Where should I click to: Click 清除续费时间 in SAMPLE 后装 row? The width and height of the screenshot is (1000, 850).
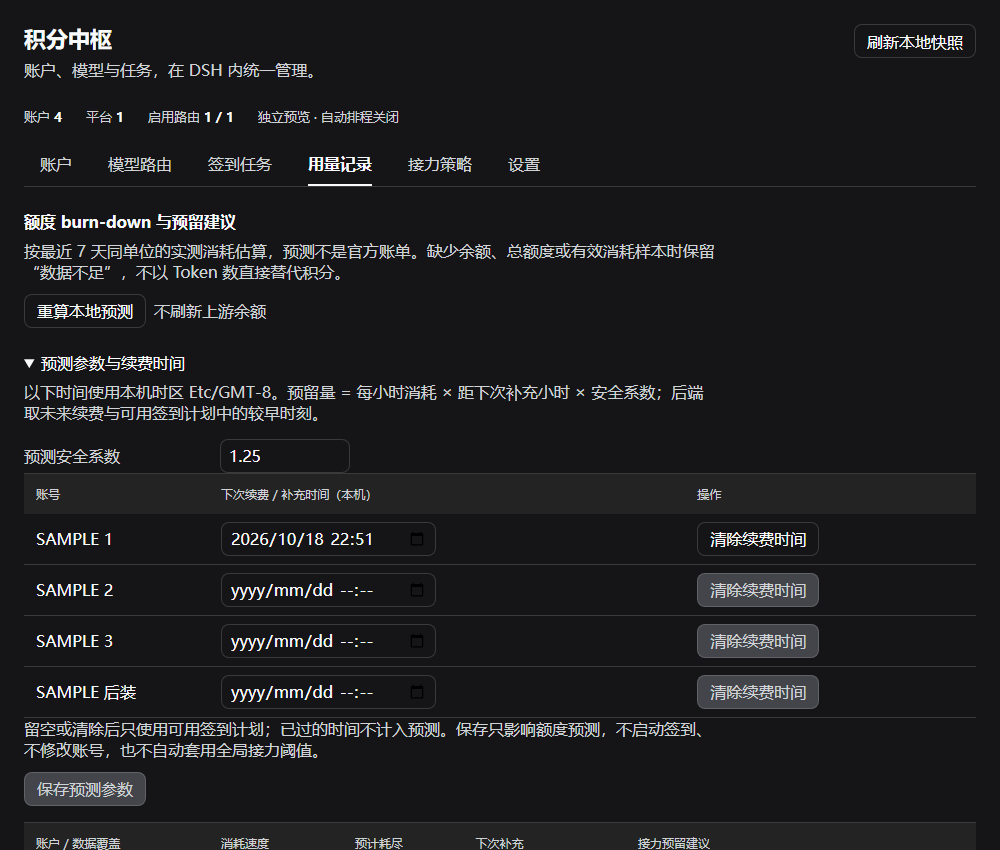coord(758,692)
